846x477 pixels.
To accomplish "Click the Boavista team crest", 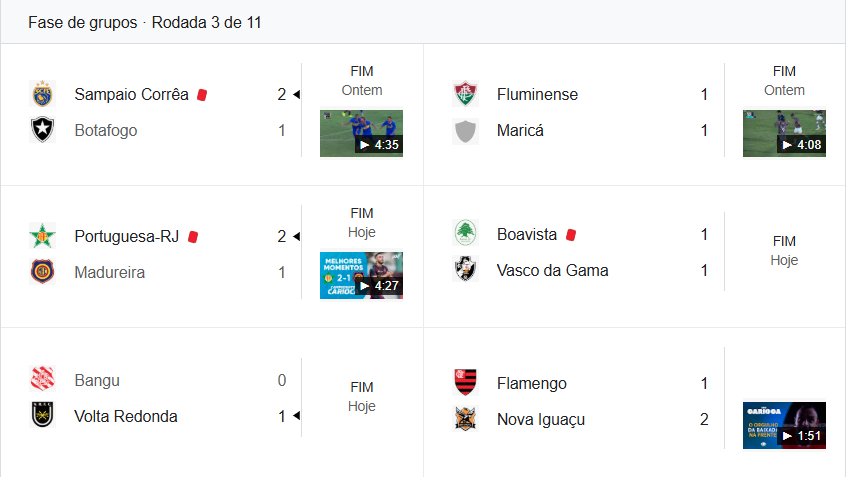I will (x=465, y=234).
